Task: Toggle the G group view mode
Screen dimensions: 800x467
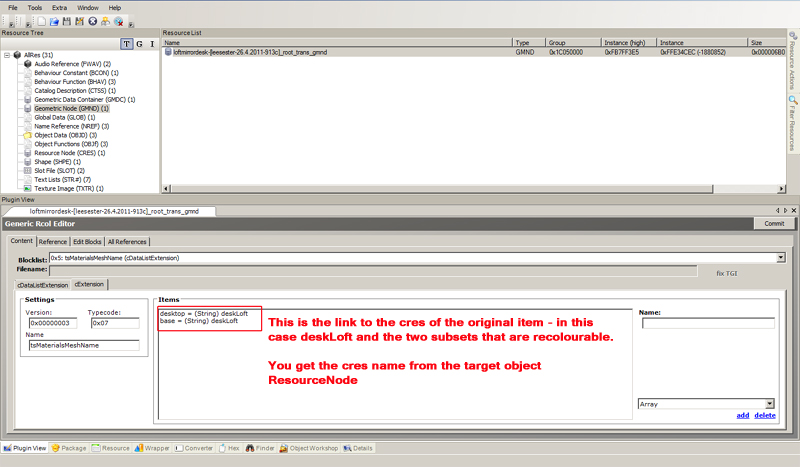Action: click(139, 44)
